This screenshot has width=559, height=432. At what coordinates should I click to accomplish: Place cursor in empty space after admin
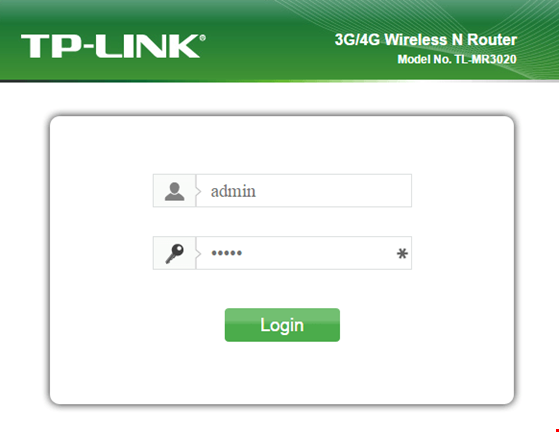(332, 191)
